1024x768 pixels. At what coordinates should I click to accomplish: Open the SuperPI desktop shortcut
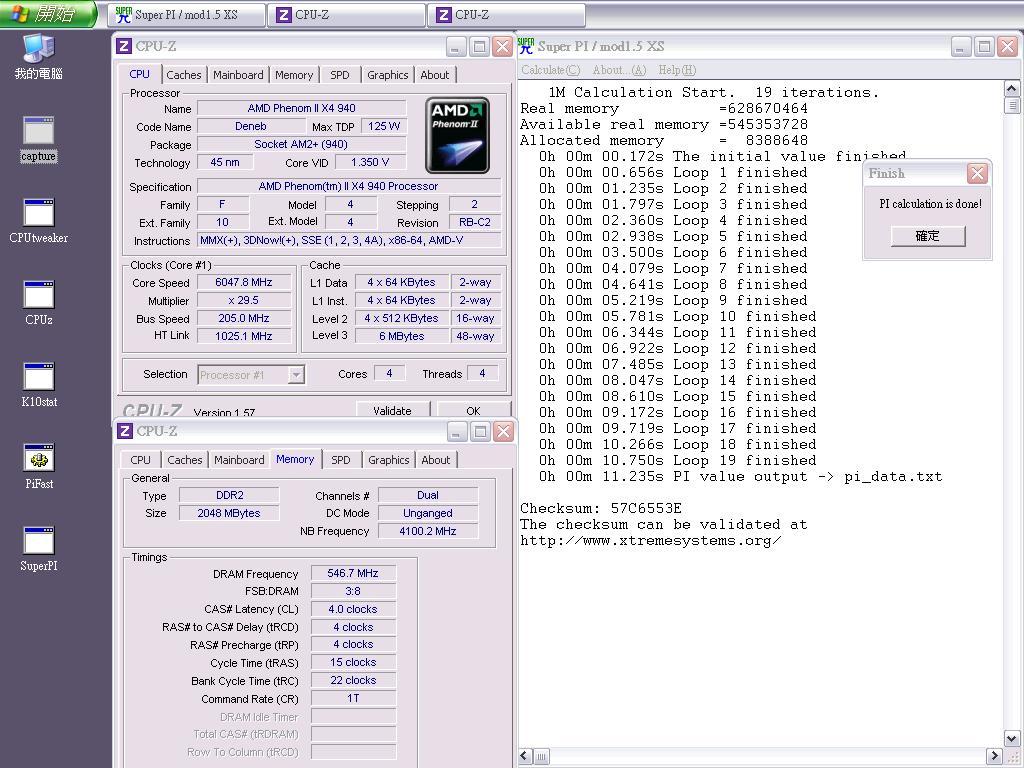click(x=39, y=549)
